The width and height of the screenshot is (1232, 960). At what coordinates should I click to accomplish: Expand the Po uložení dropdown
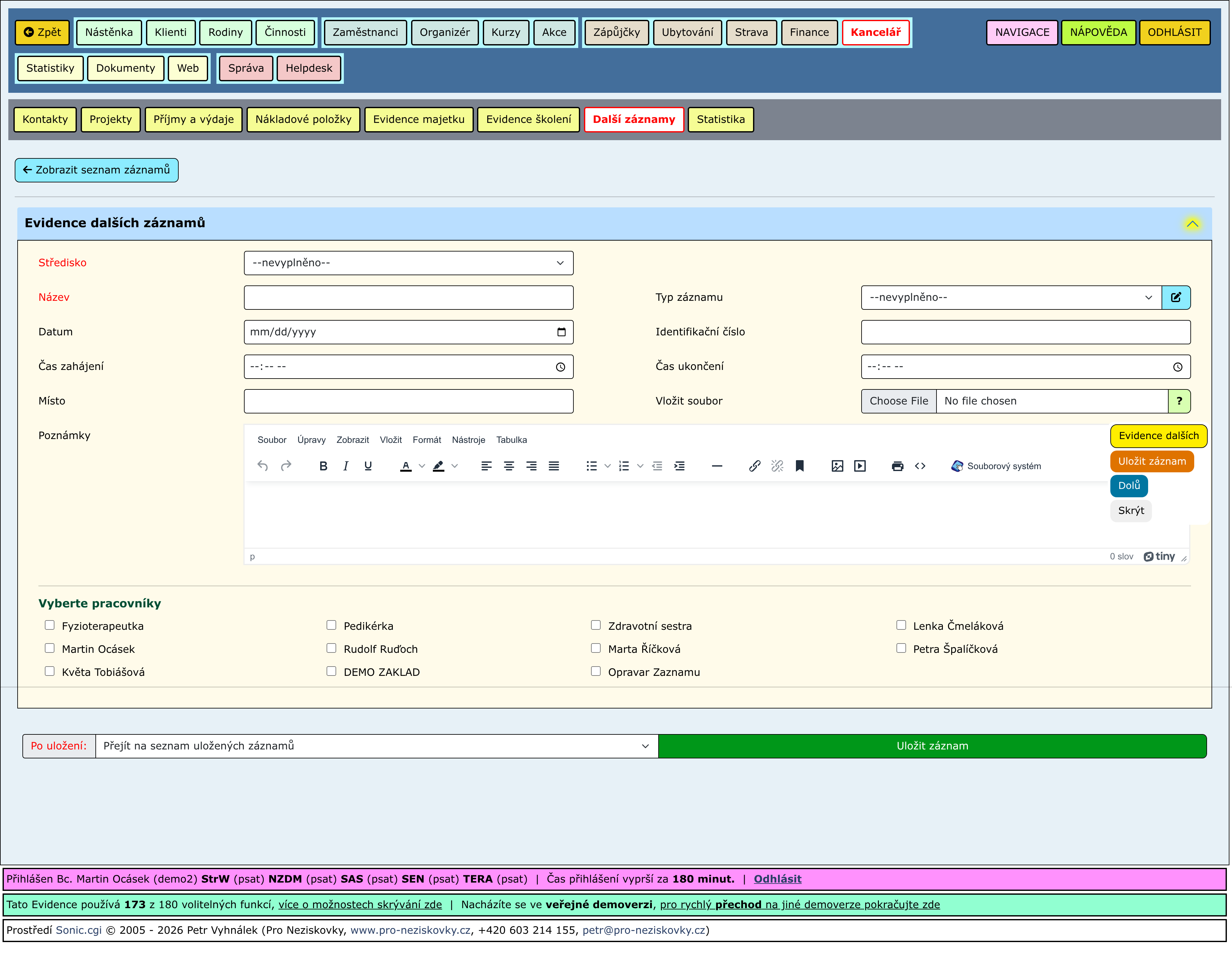click(x=376, y=746)
